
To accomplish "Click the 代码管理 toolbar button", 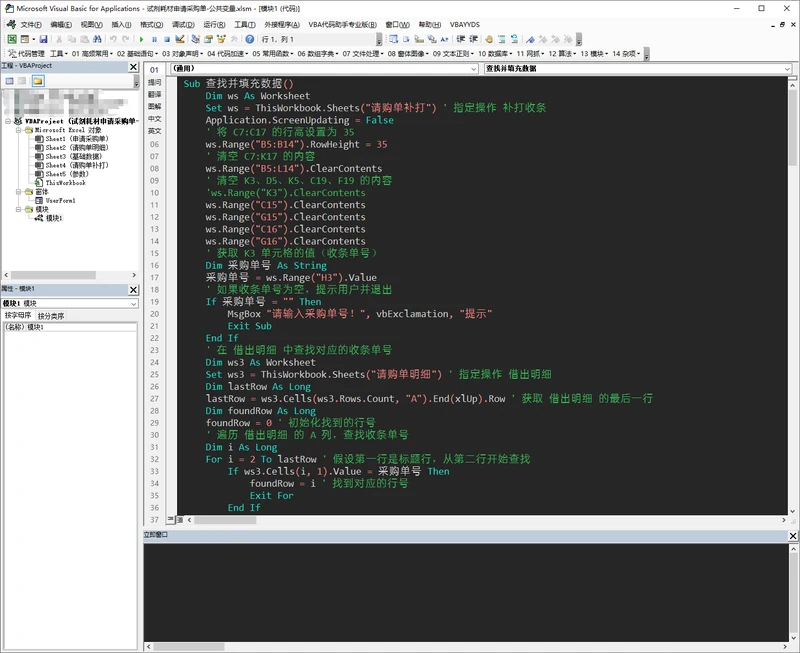I will click(x=27, y=54).
